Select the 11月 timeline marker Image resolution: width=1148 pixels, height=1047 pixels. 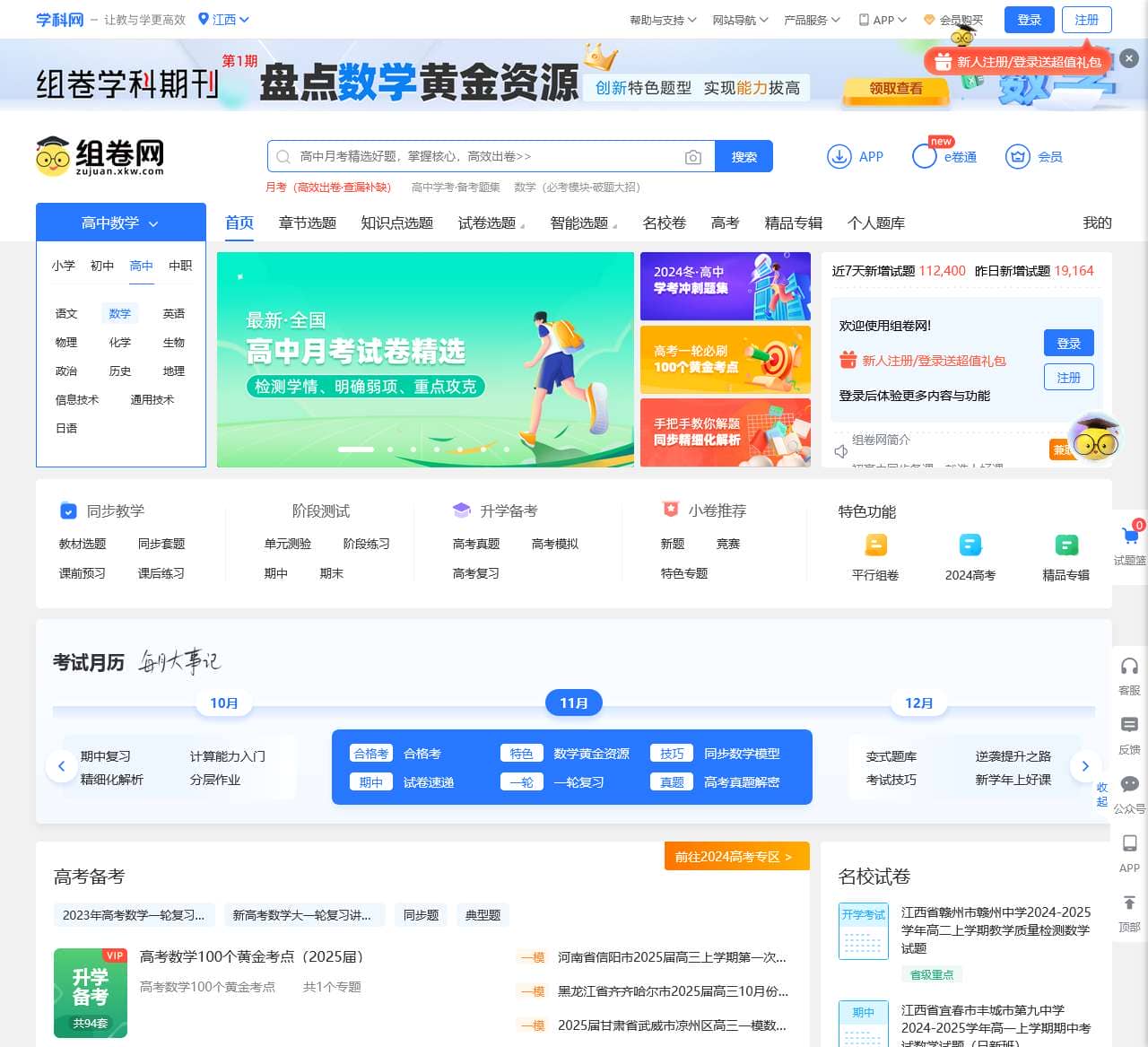(574, 702)
